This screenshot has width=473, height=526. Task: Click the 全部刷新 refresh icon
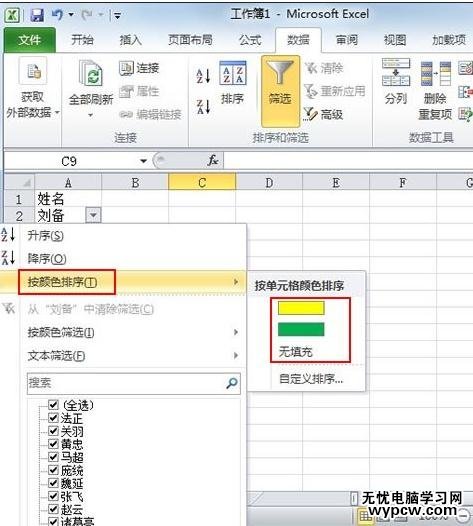(91, 73)
